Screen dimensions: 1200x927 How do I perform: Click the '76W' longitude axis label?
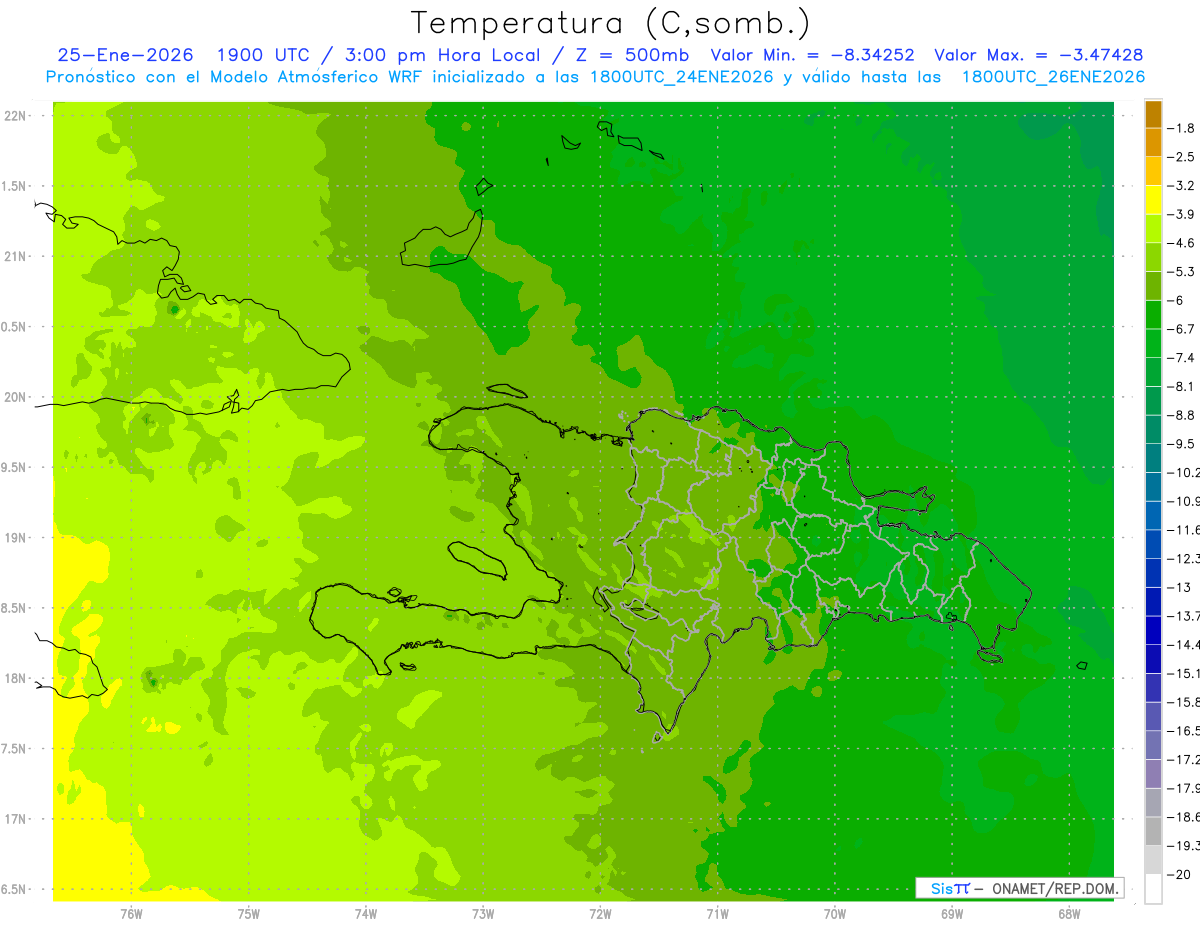point(131,913)
